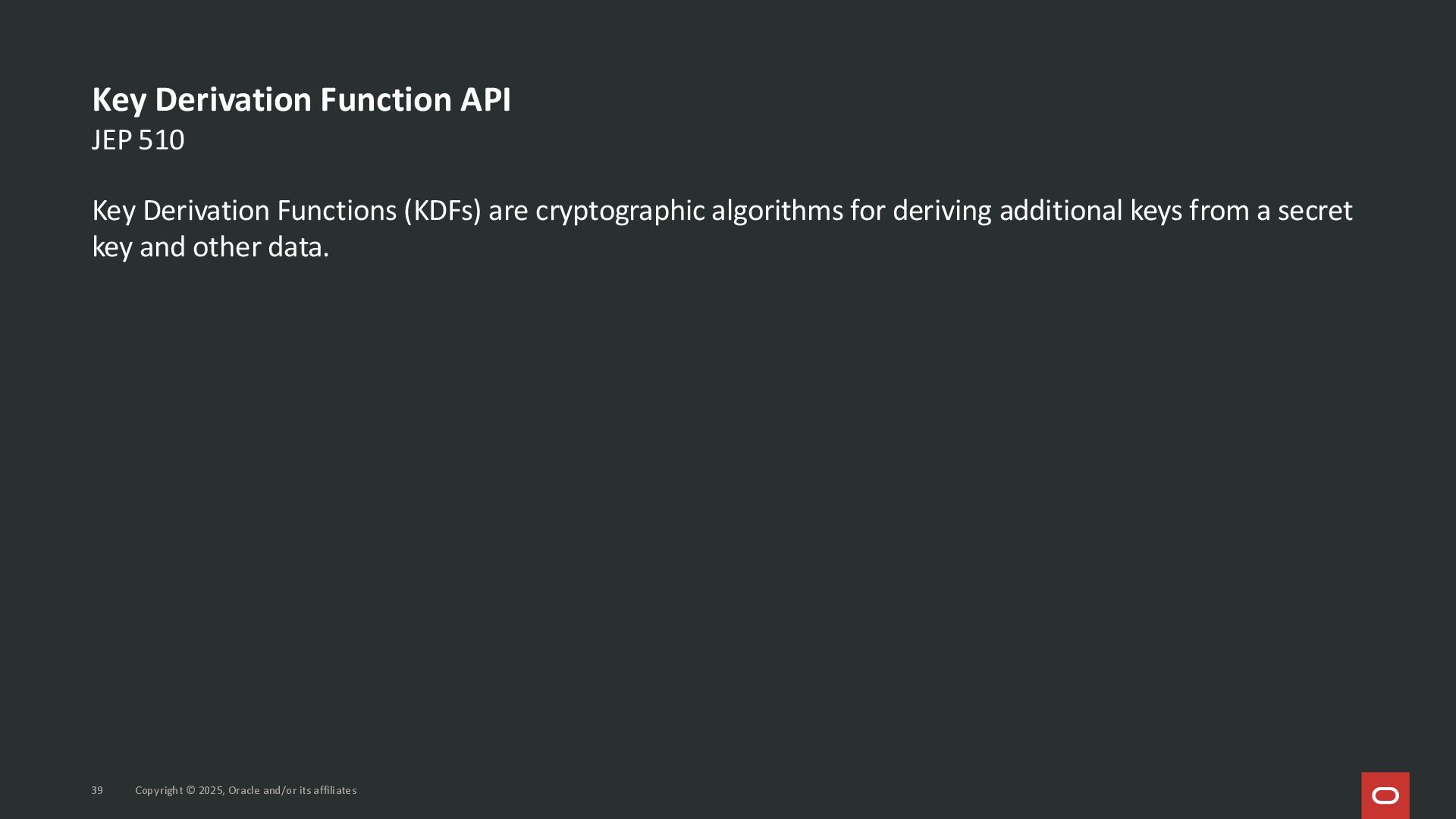Click the copyright symbol in the footer
This screenshot has width=1456, height=819.
[x=191, y=790]
